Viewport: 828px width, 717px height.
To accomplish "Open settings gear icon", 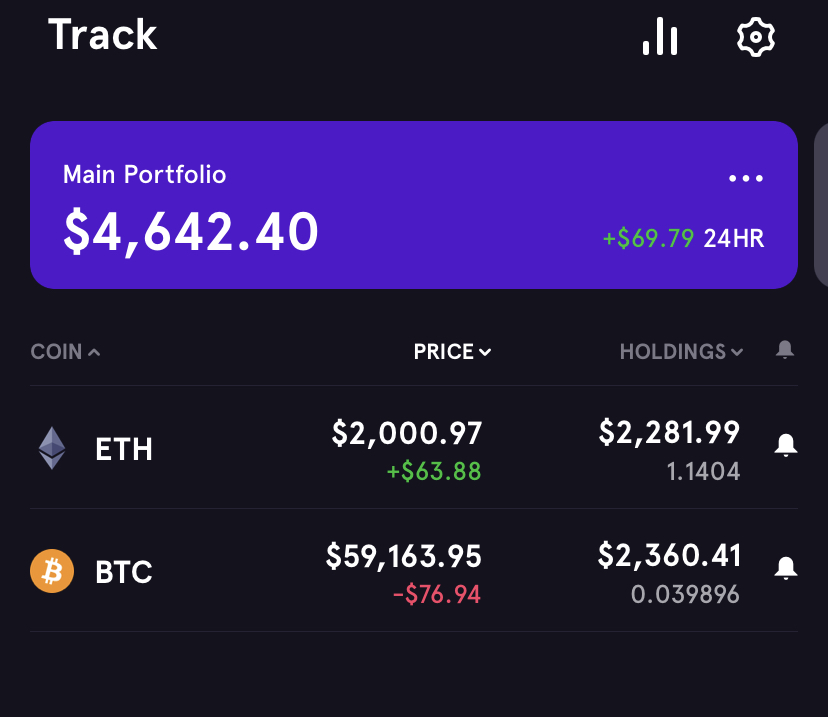I will tap(756, 37).
